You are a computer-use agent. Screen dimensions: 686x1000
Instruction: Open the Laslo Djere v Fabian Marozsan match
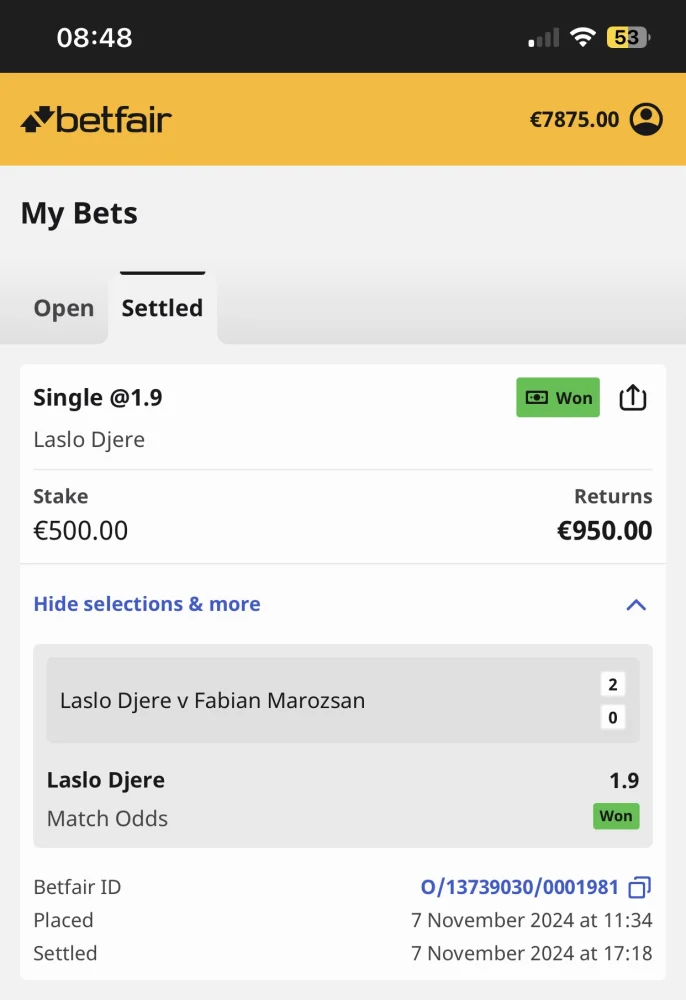click(212, 701)
